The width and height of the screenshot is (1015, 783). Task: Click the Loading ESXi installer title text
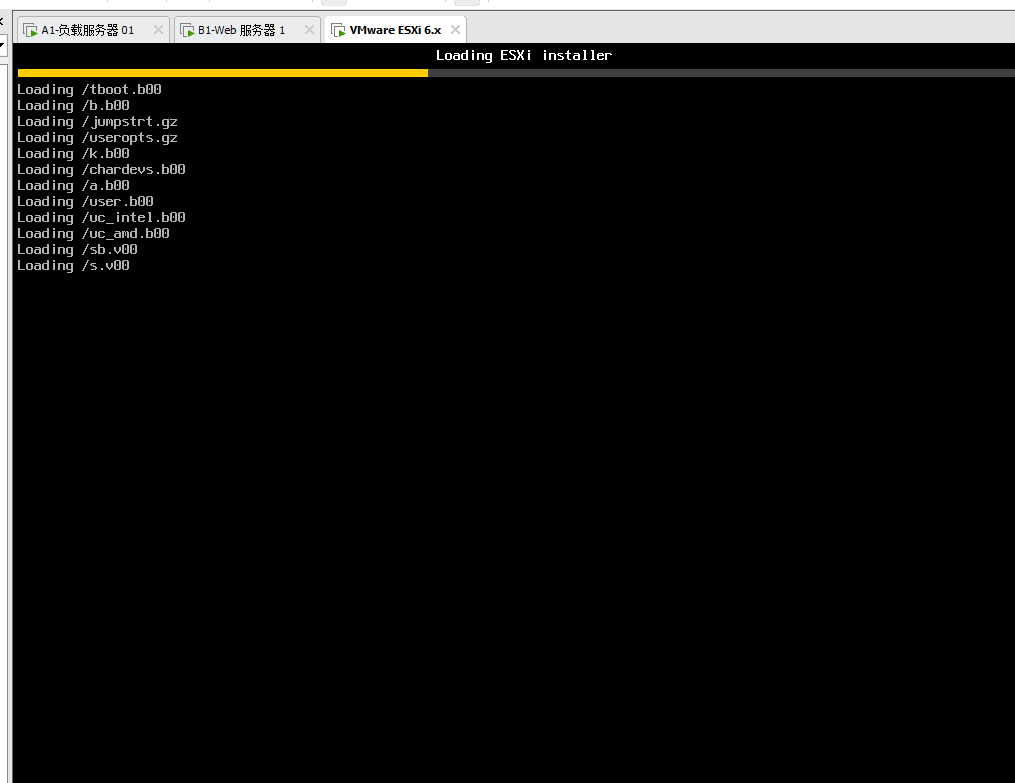pyautogui.click(x=523, y=55)
